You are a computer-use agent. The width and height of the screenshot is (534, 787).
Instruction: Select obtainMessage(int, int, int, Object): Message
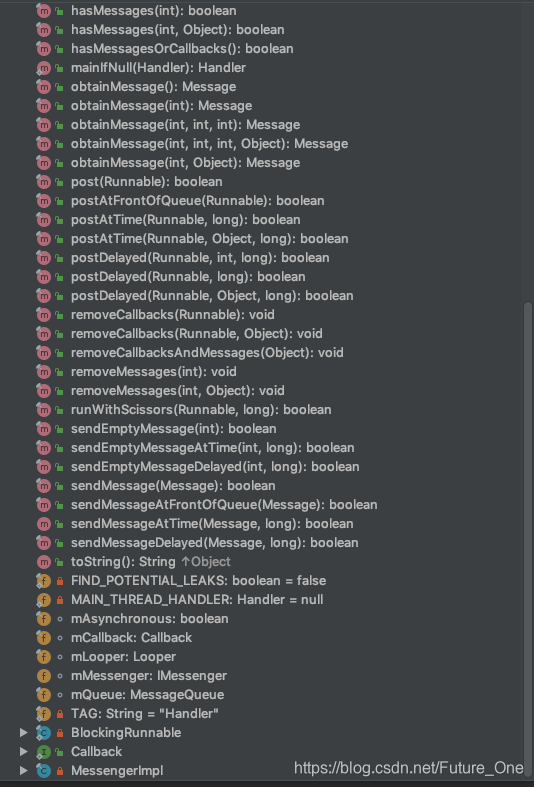pyautogui.click(x=209, y=144)
